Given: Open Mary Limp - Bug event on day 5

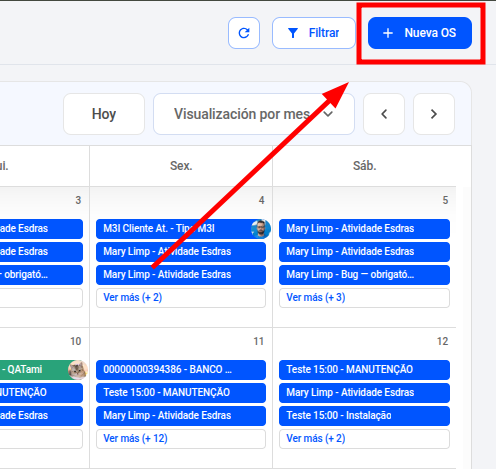Looking at the screenshot, I should point(364,275).
